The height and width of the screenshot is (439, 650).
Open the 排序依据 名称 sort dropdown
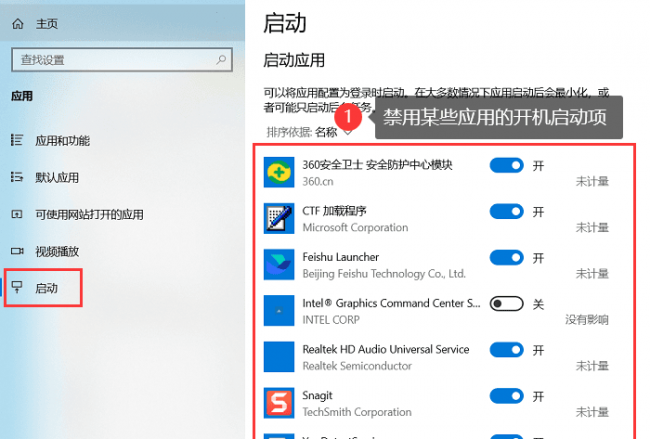pos(309,132)
